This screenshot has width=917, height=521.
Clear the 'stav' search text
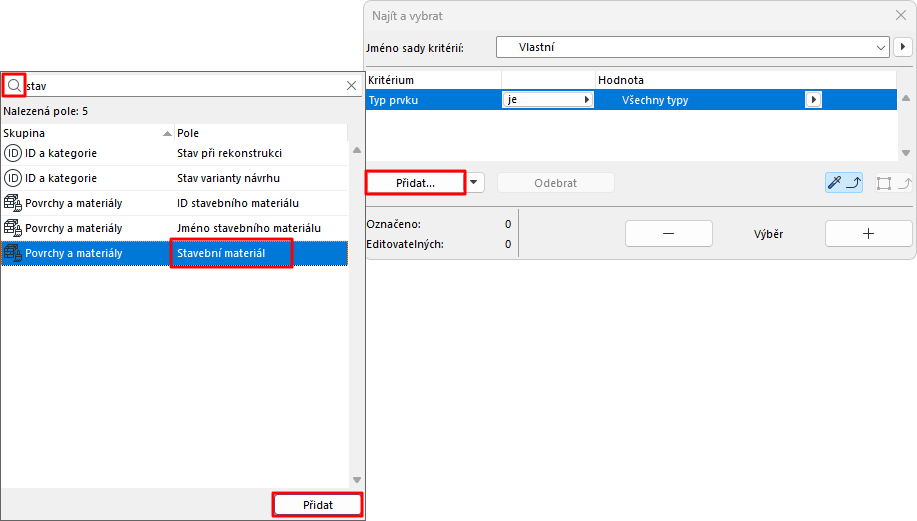pos(351,85)
